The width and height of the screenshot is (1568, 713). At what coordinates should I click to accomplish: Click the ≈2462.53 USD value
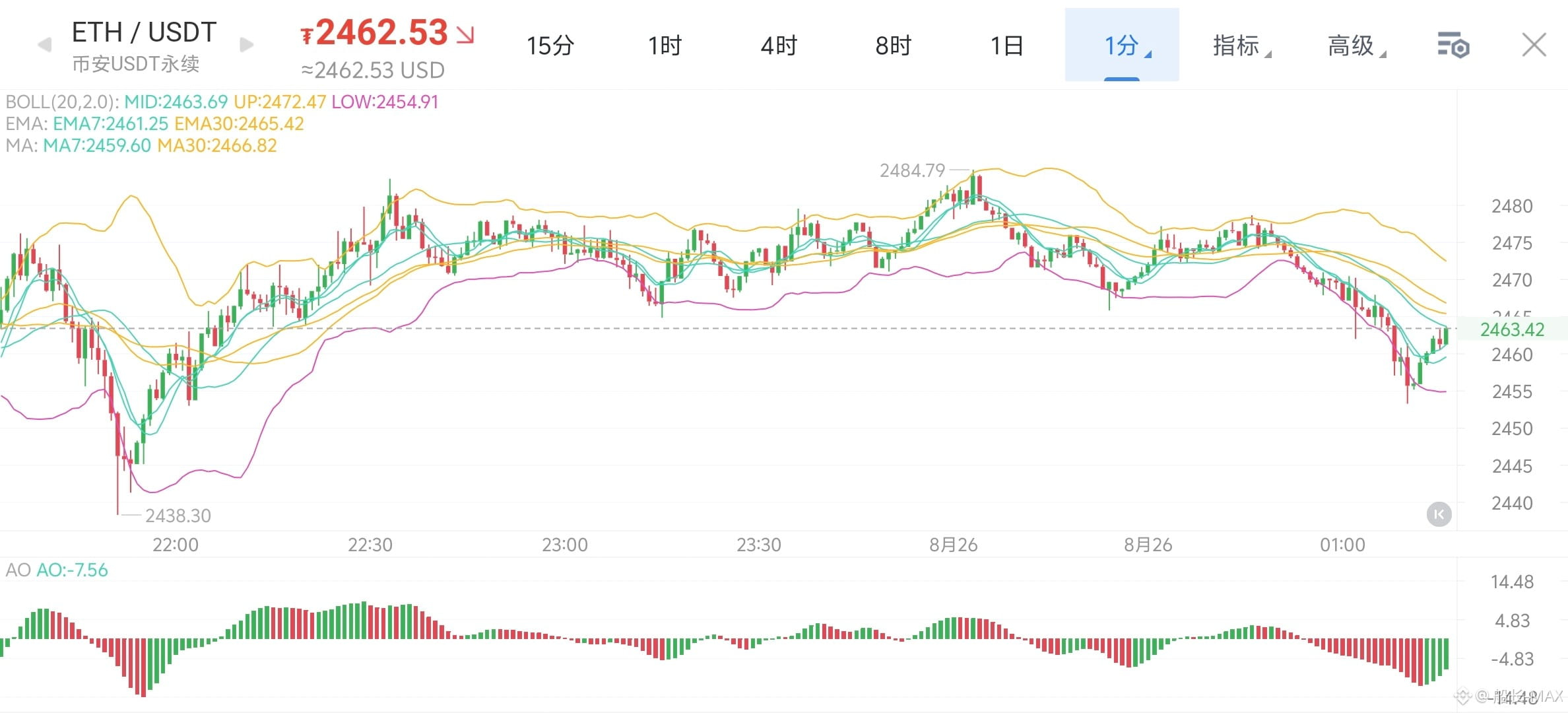pyautogui.click(x=373, y=70)
